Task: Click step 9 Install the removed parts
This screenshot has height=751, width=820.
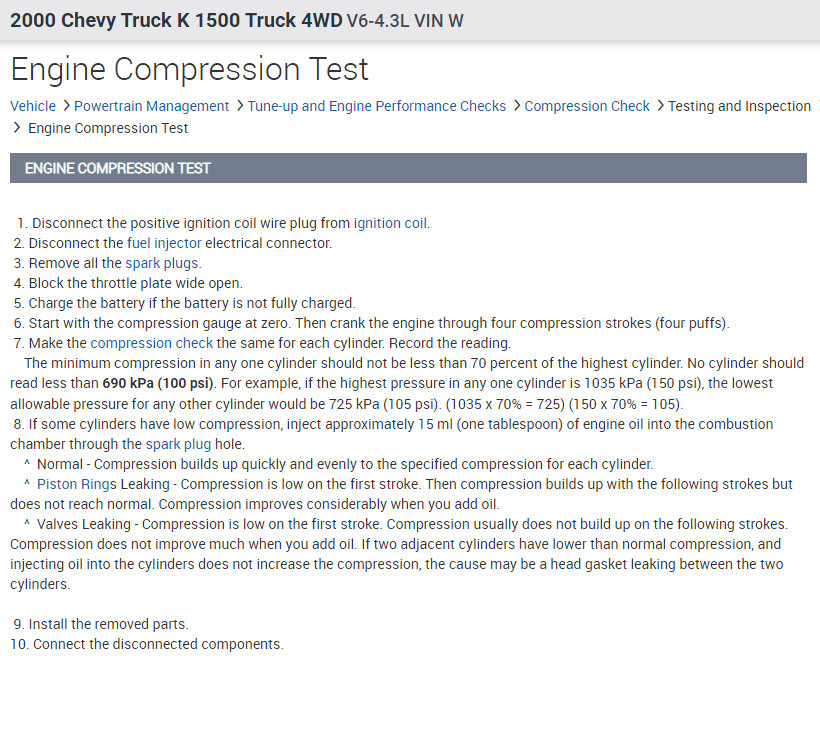Action: tap(108, 624)
